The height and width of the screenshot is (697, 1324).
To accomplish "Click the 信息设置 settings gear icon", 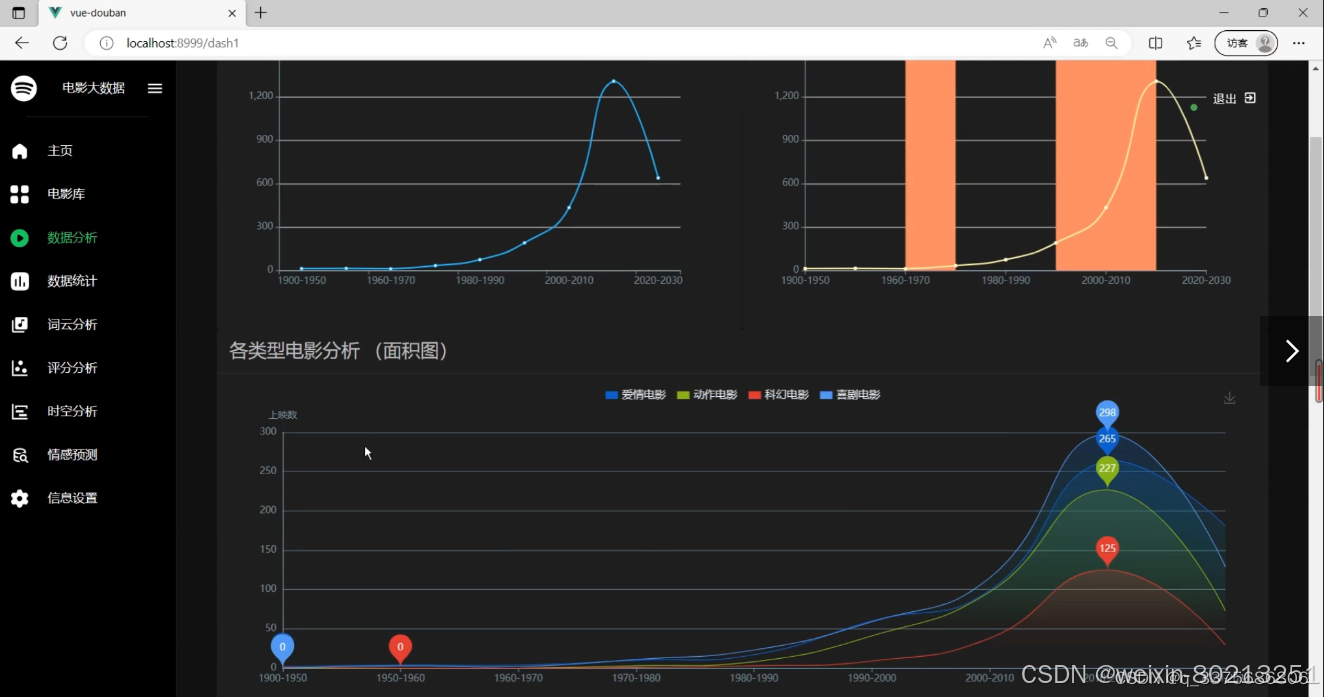I will pos(20,497).
